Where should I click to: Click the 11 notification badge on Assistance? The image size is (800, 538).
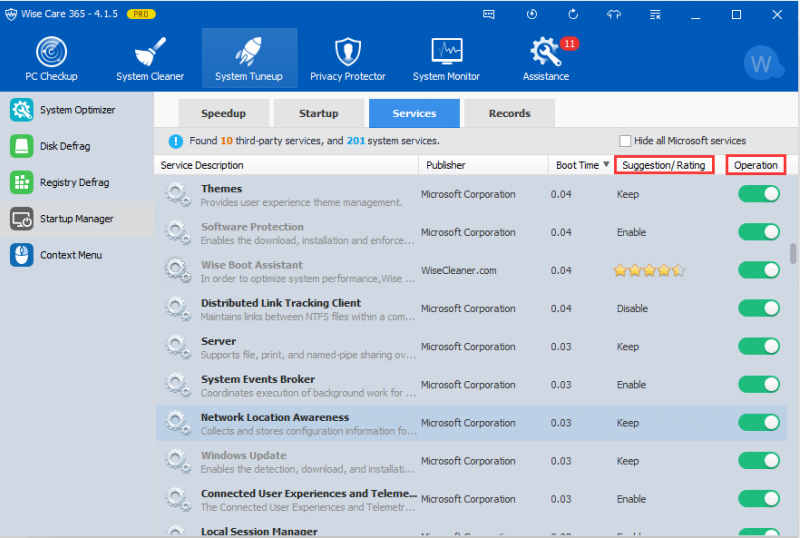point(569,44)
